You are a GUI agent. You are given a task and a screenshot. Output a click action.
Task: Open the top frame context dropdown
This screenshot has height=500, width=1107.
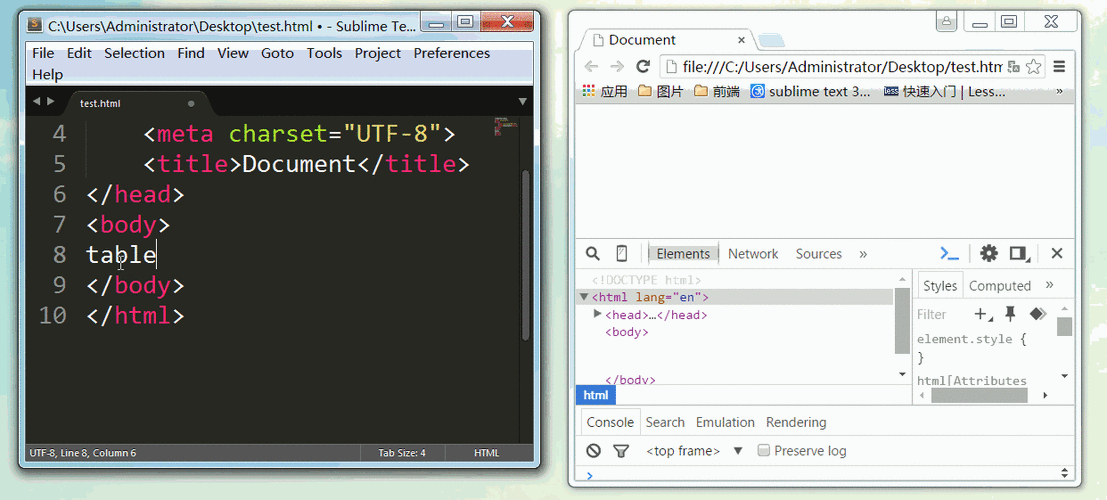coord(738,451)
